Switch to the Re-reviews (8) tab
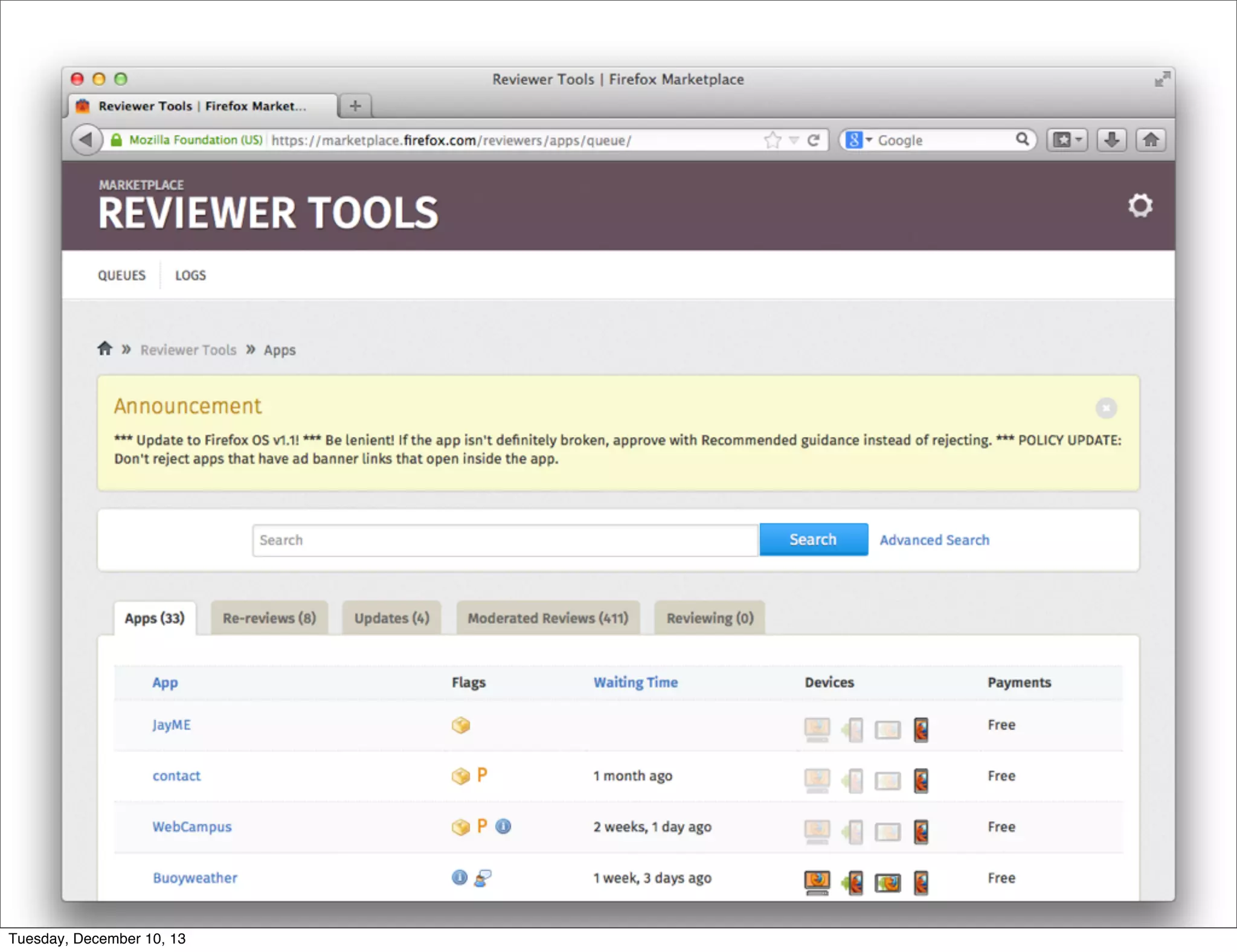This screenshot has width=1237, height=952. pyautogui.click(x=269, y=618)
